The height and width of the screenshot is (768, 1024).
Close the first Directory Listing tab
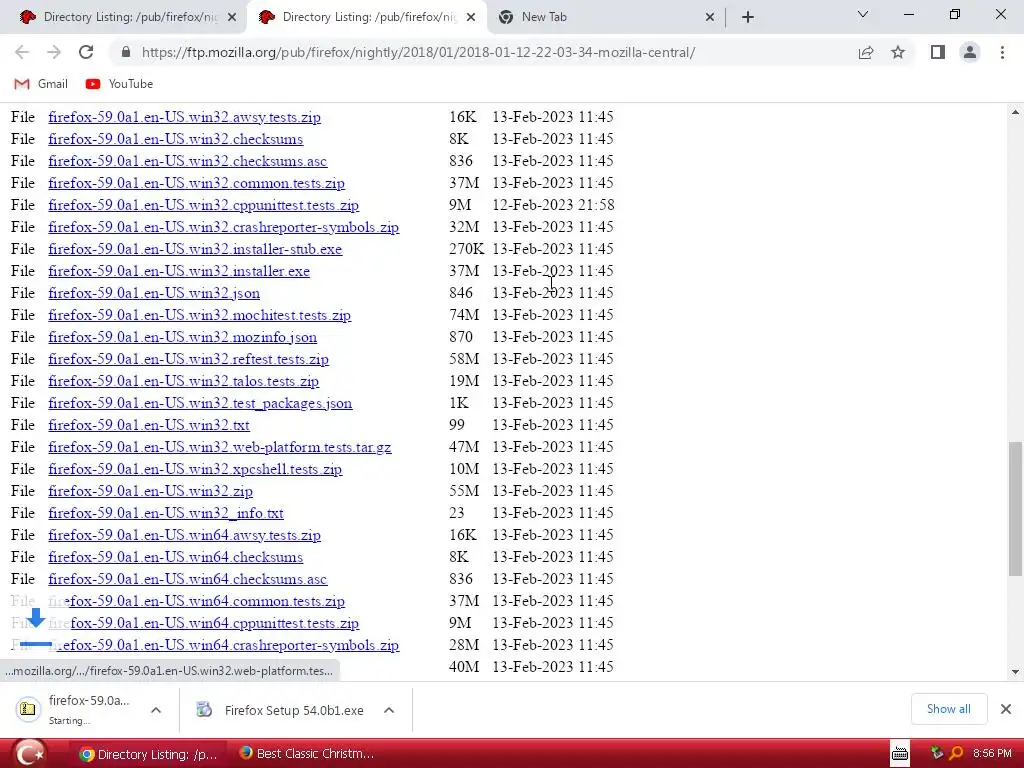[x=232, y=17]
